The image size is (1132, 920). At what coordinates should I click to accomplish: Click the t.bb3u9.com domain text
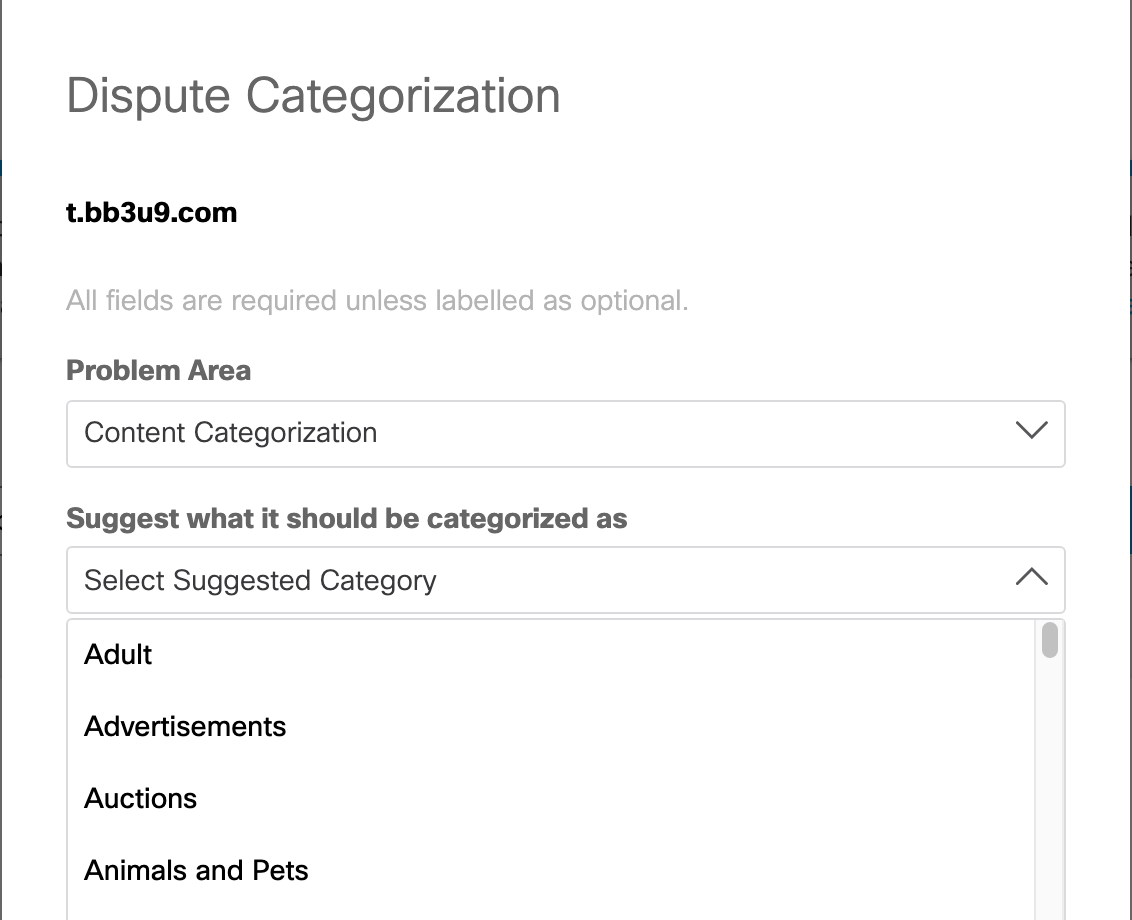152,212
